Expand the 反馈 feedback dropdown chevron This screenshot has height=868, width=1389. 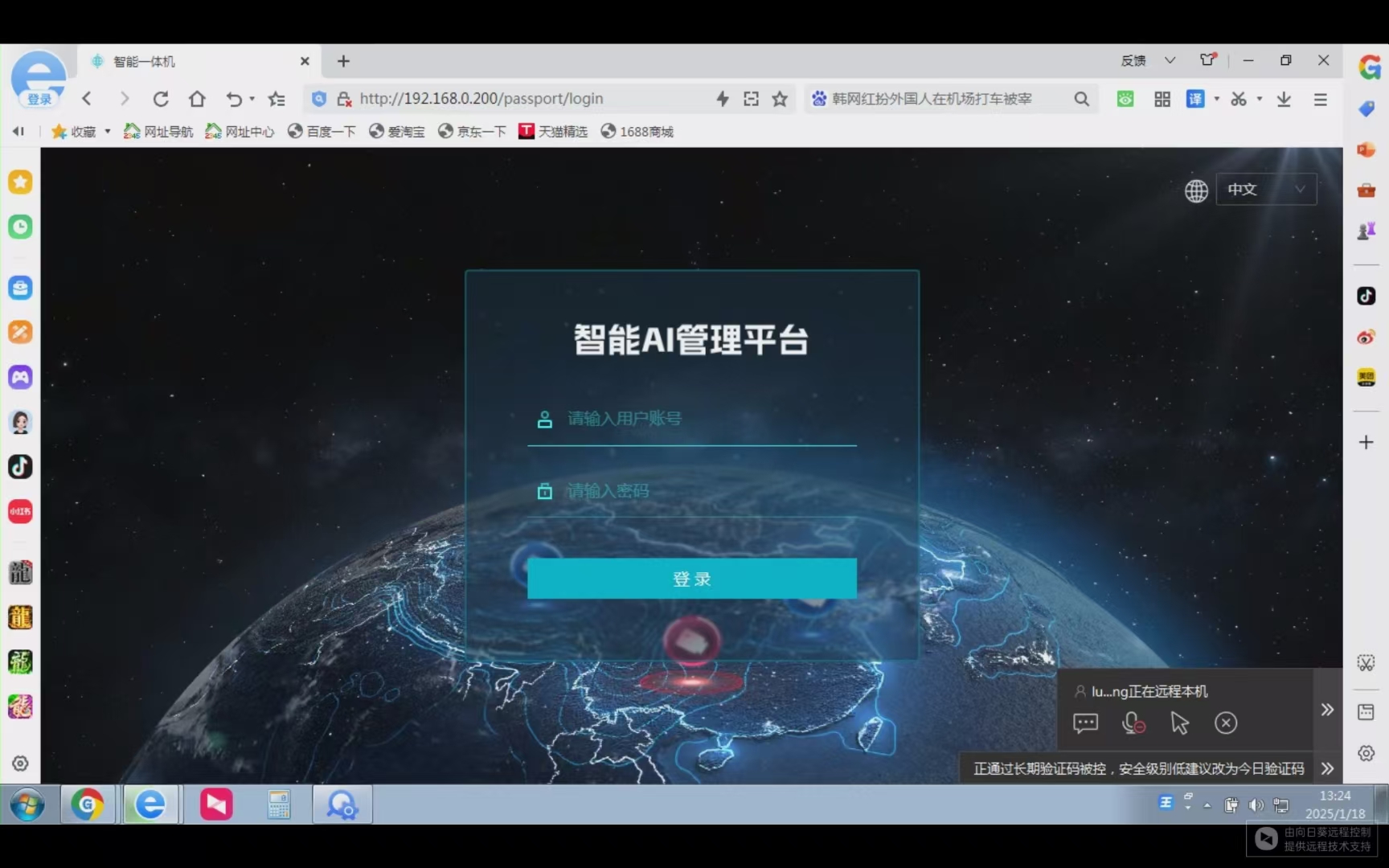[1170, 60]
